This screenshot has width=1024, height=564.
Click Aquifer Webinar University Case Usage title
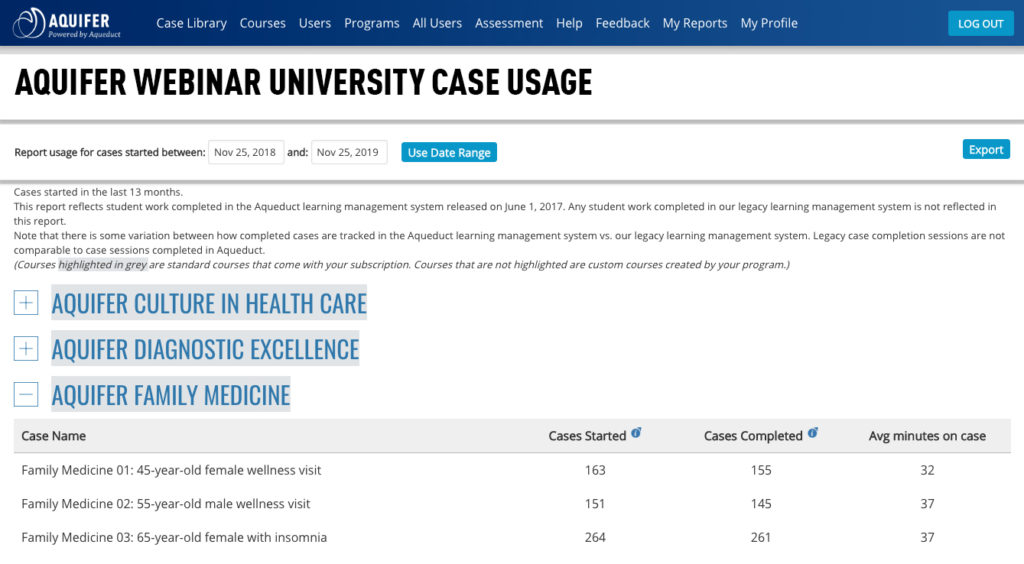tap(303, 82)
